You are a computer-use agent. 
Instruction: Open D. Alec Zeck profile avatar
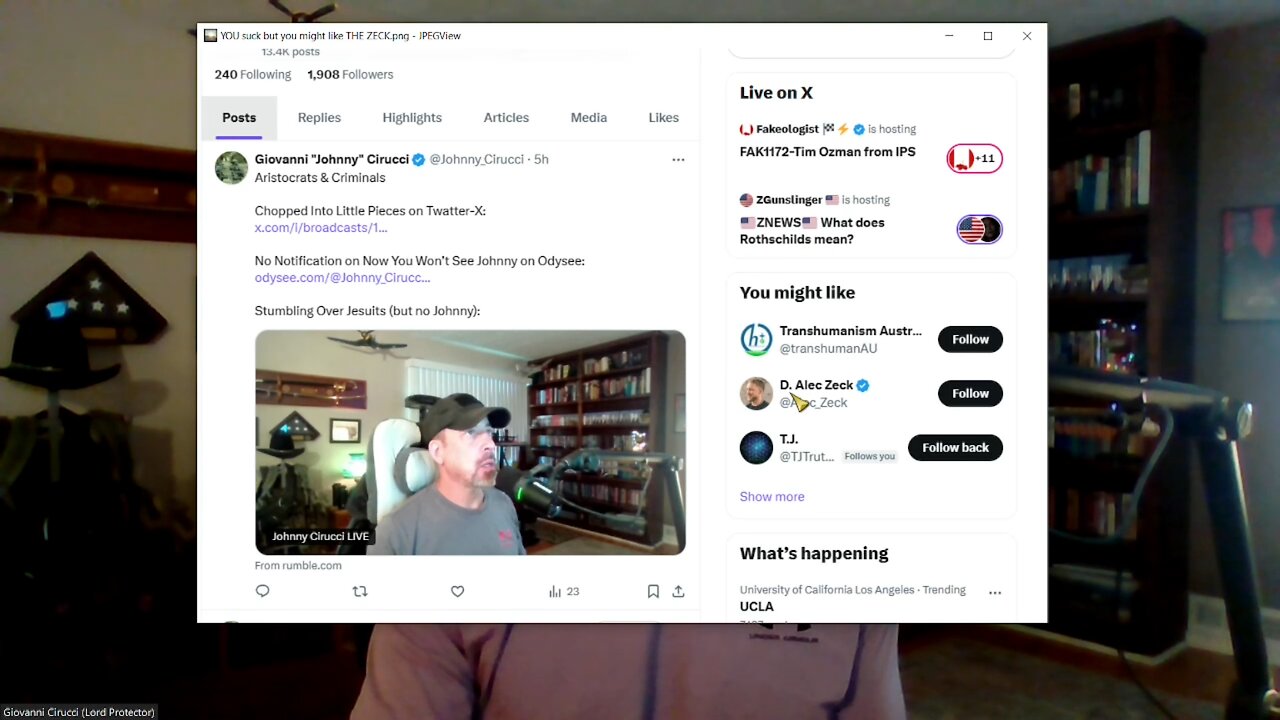(756, 393)
